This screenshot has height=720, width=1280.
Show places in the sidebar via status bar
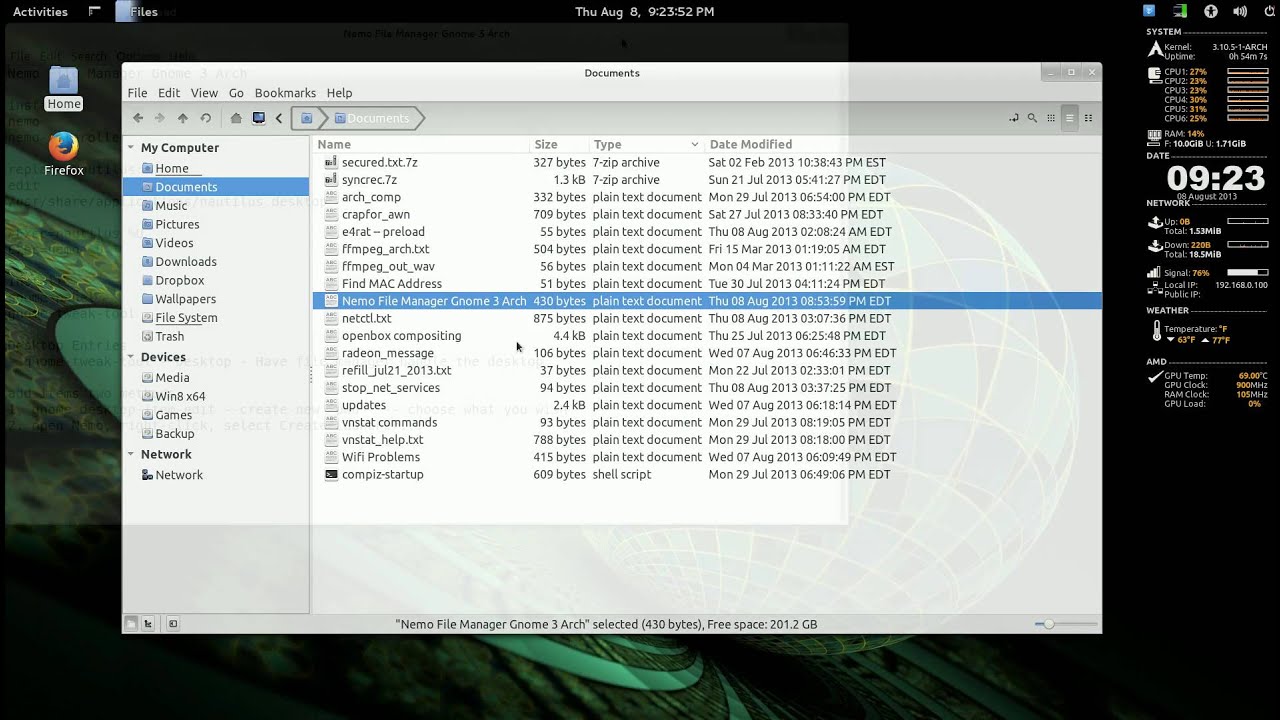point(131,624)
